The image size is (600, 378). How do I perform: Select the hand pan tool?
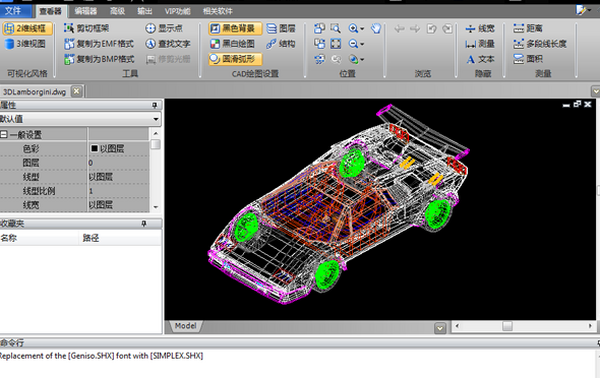pyautogui.click(x=376, y=28)
